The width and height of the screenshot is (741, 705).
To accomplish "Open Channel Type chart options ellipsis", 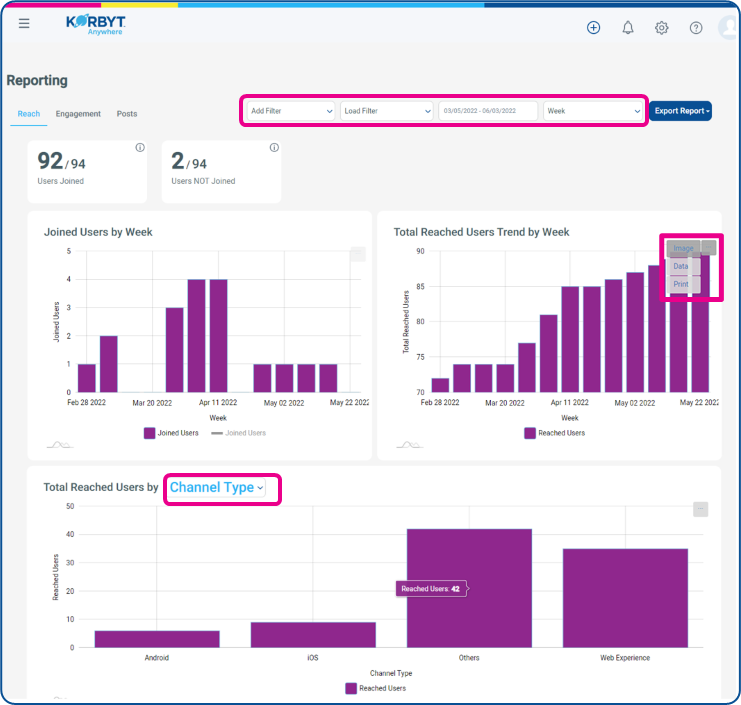I will click(x=700, y=509).
